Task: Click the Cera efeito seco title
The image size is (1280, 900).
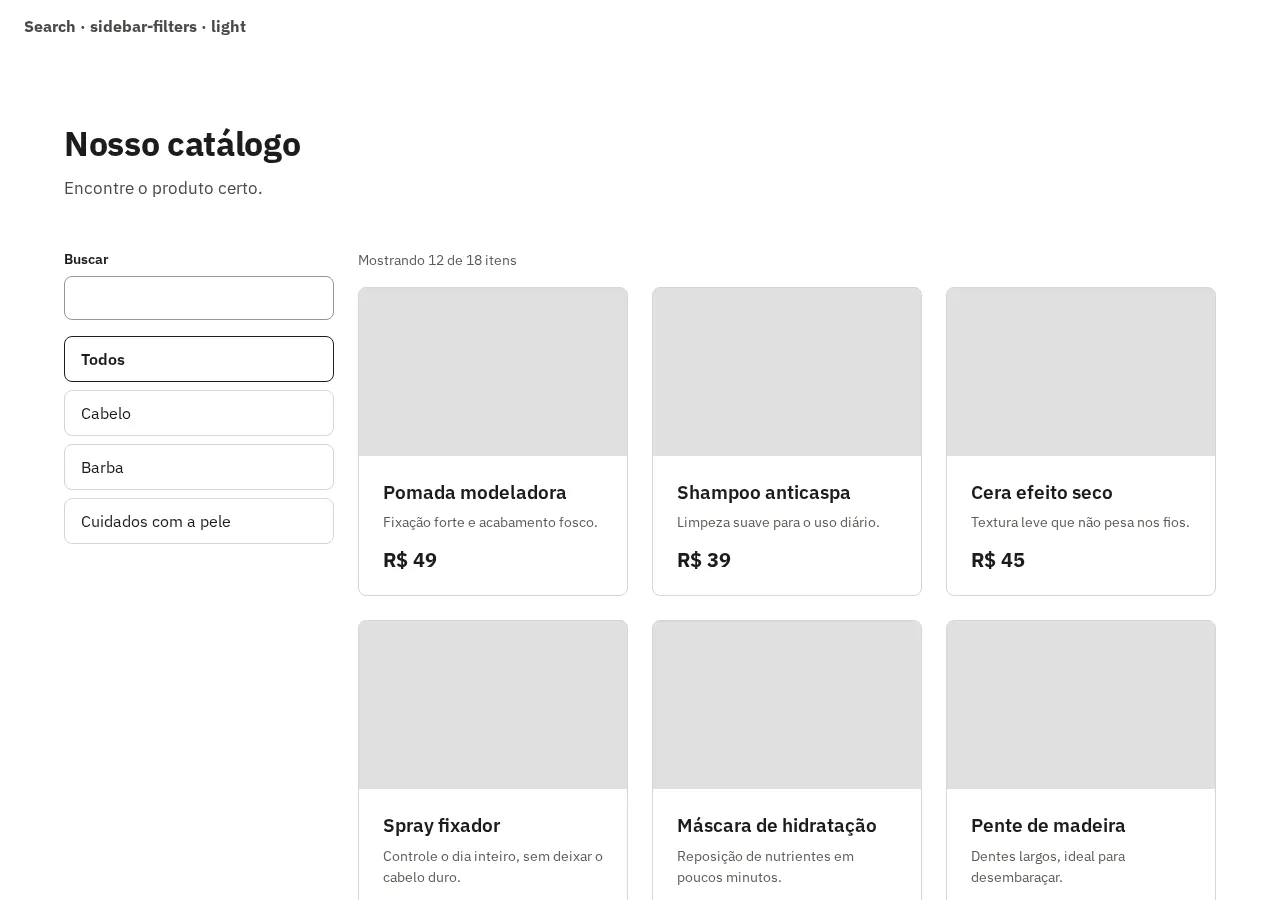Action: (1042, 492)
